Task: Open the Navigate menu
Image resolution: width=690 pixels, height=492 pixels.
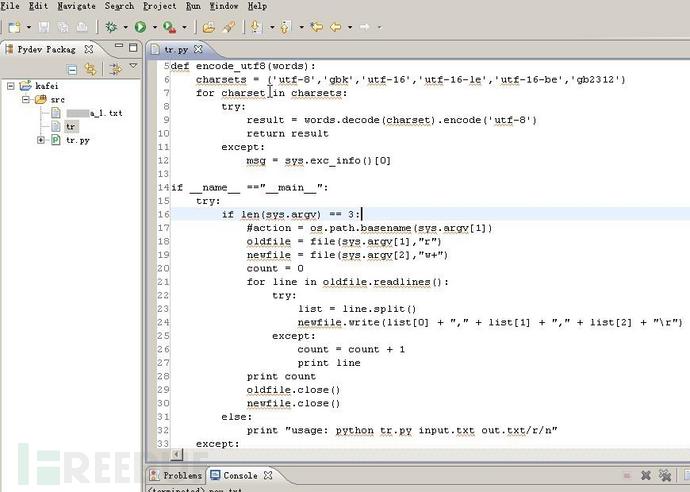Action: pyautogui.click(x=76, y=6)
